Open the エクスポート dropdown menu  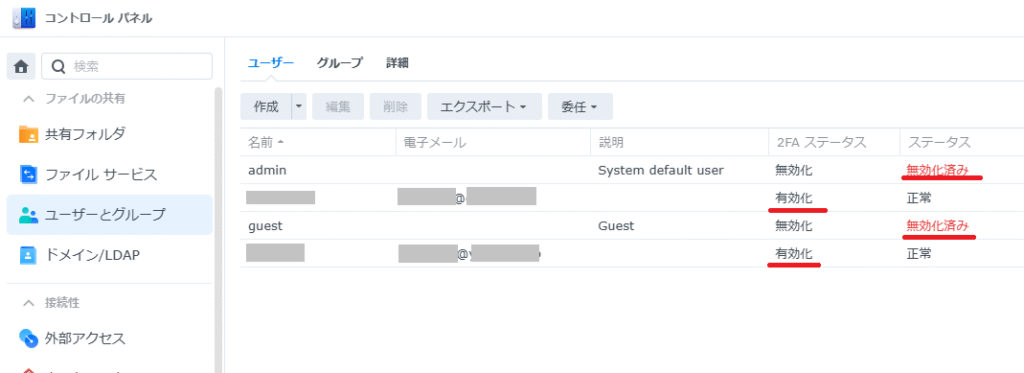pyautogui.click(x=485, y=106)
